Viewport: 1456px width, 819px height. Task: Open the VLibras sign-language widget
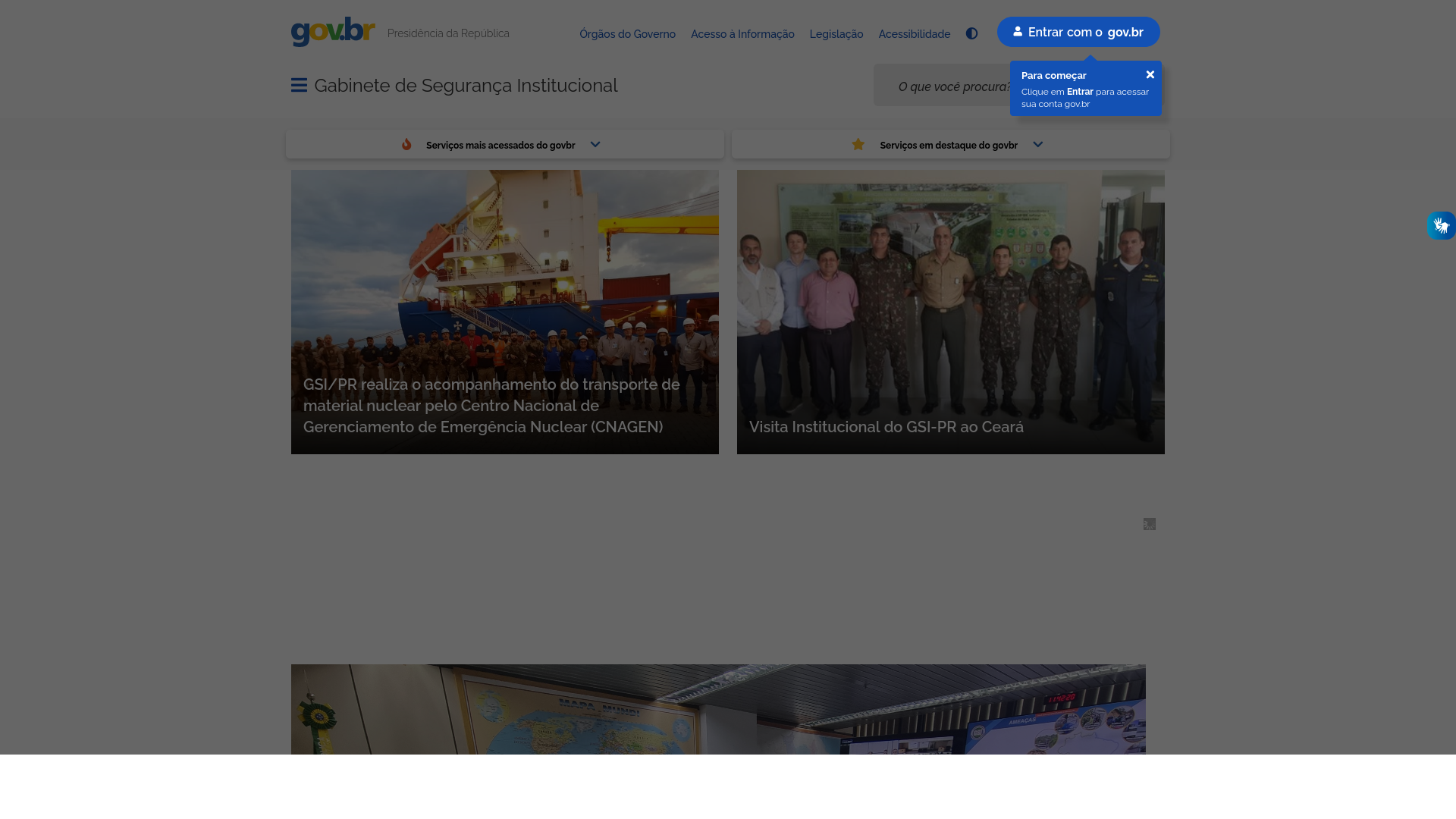1441,225
